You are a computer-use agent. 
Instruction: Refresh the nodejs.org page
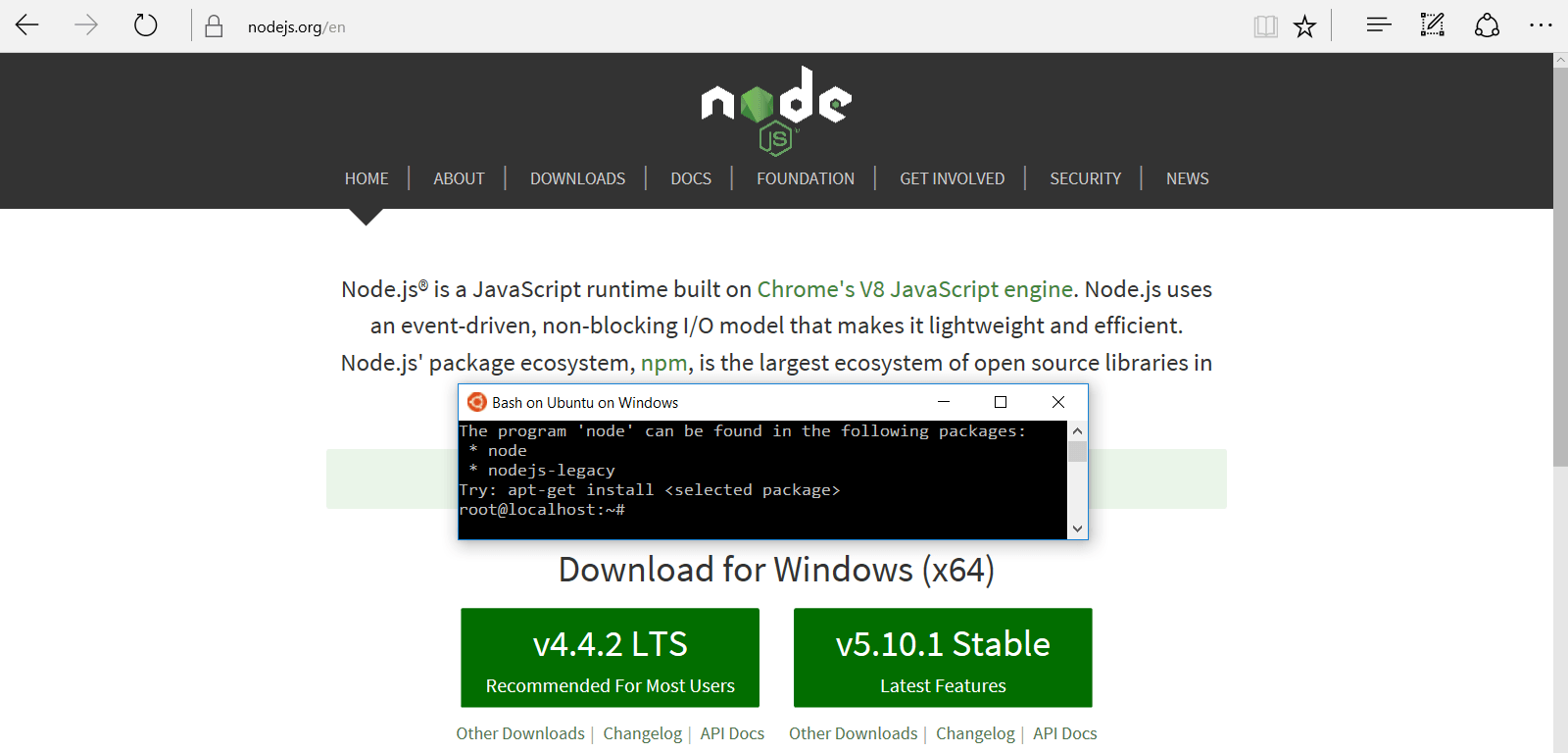(x=146, y=25)
